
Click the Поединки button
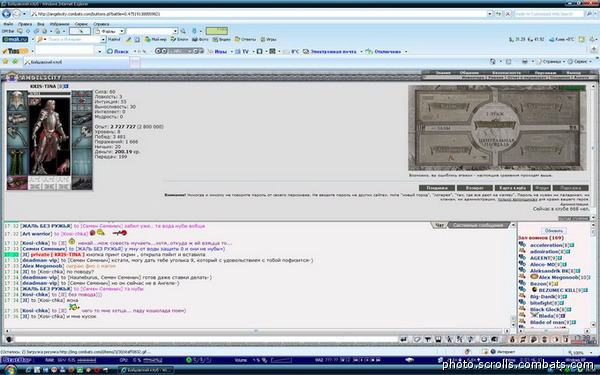click(437, 188)
